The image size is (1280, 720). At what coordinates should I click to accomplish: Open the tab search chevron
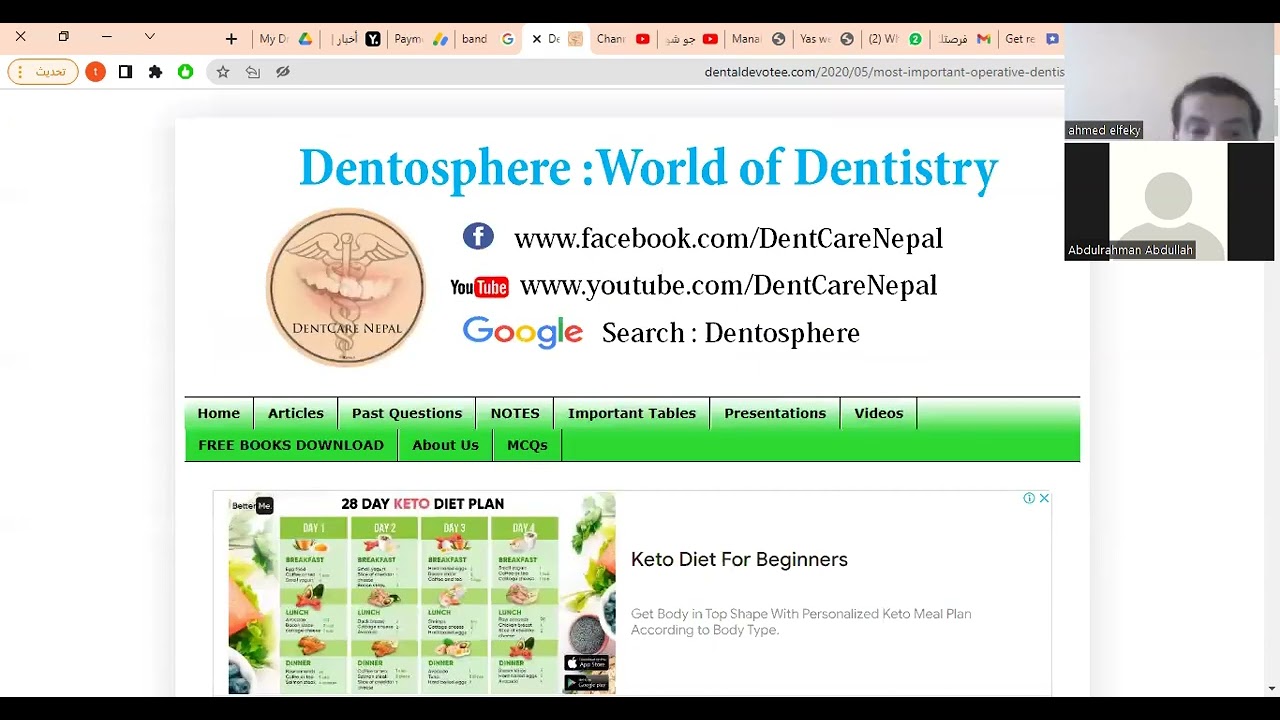tap(150, 37)
